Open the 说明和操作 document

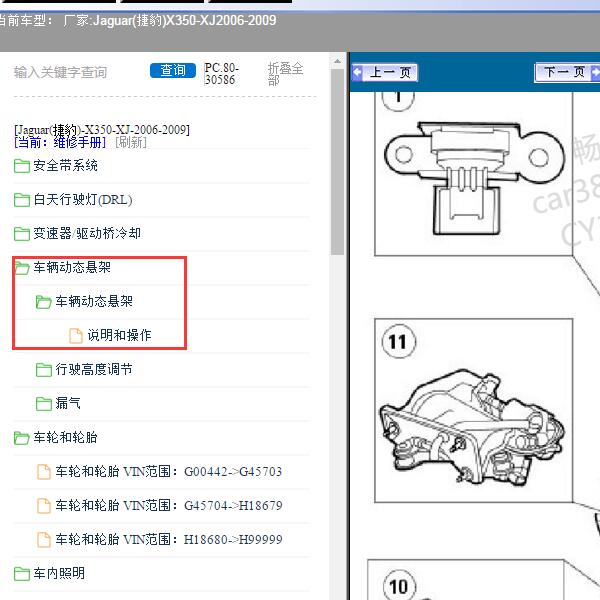pyautogui.click(x=119, y=335)
